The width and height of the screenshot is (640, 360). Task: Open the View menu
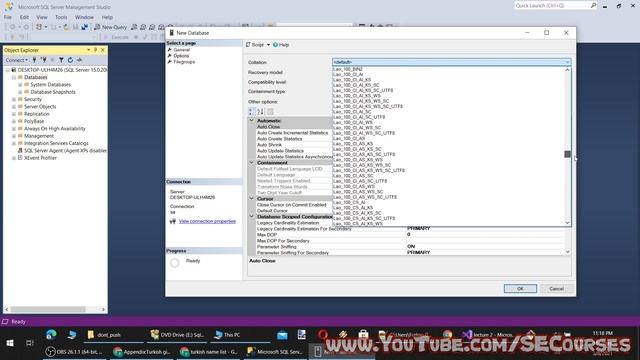[42, 17]
